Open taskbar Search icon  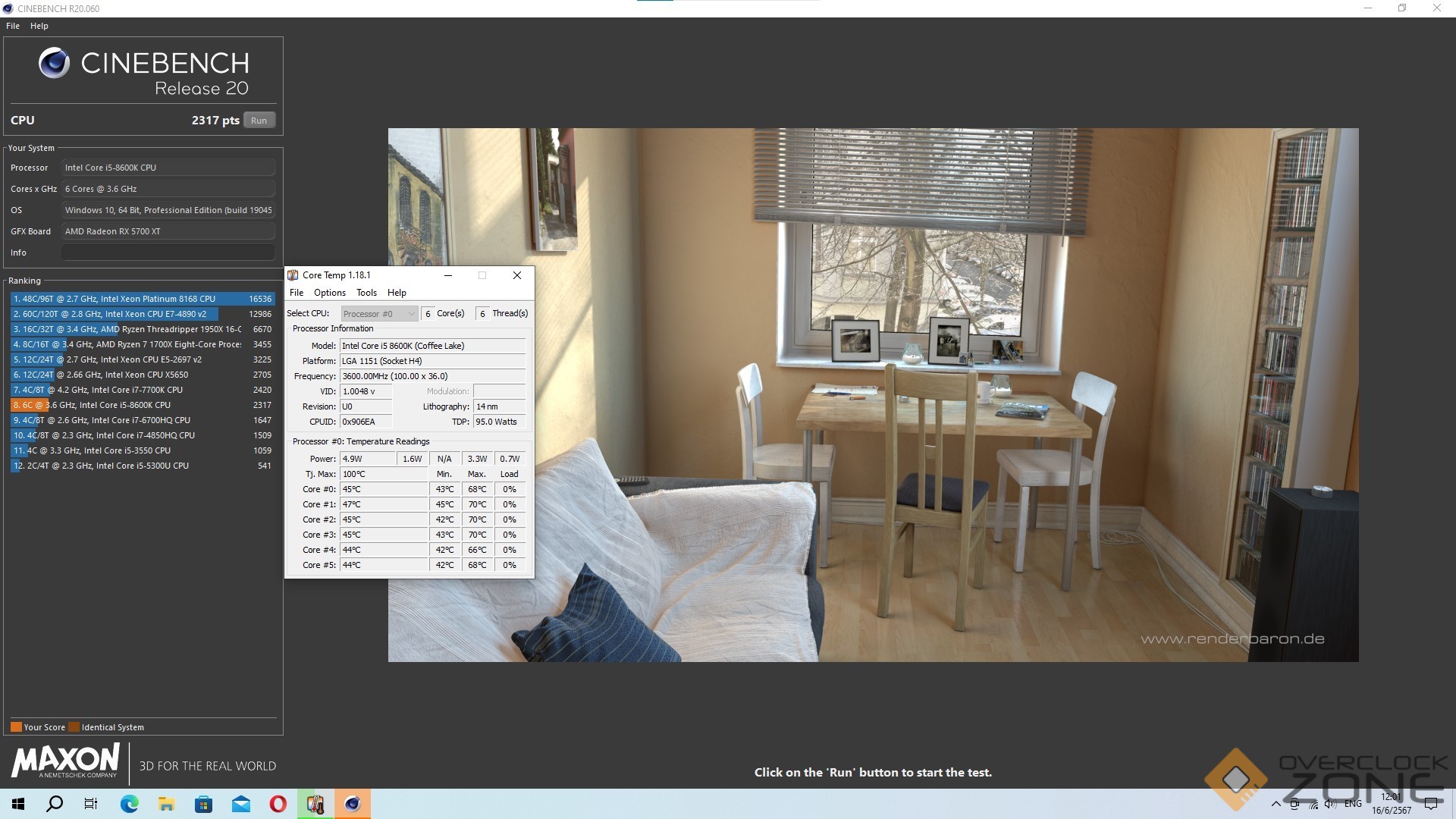tap(55, 804)
